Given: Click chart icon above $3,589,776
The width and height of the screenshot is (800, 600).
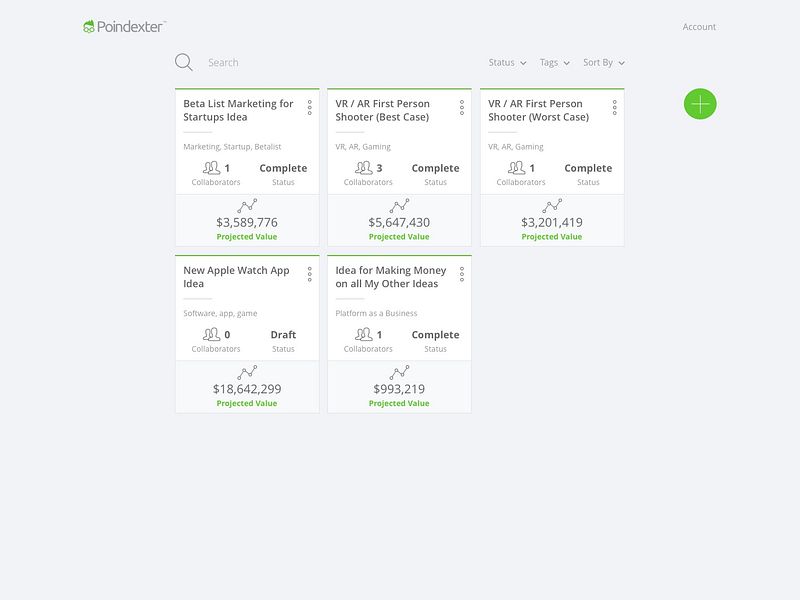Looking at the screenshot, I should (x=247, y=206).
